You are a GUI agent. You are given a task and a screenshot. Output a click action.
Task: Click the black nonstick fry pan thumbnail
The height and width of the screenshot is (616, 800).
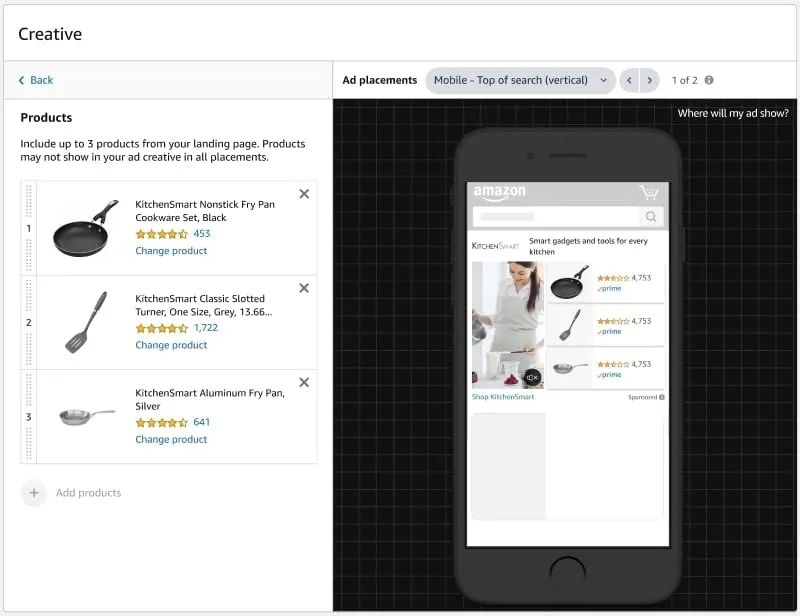[86, 228]
